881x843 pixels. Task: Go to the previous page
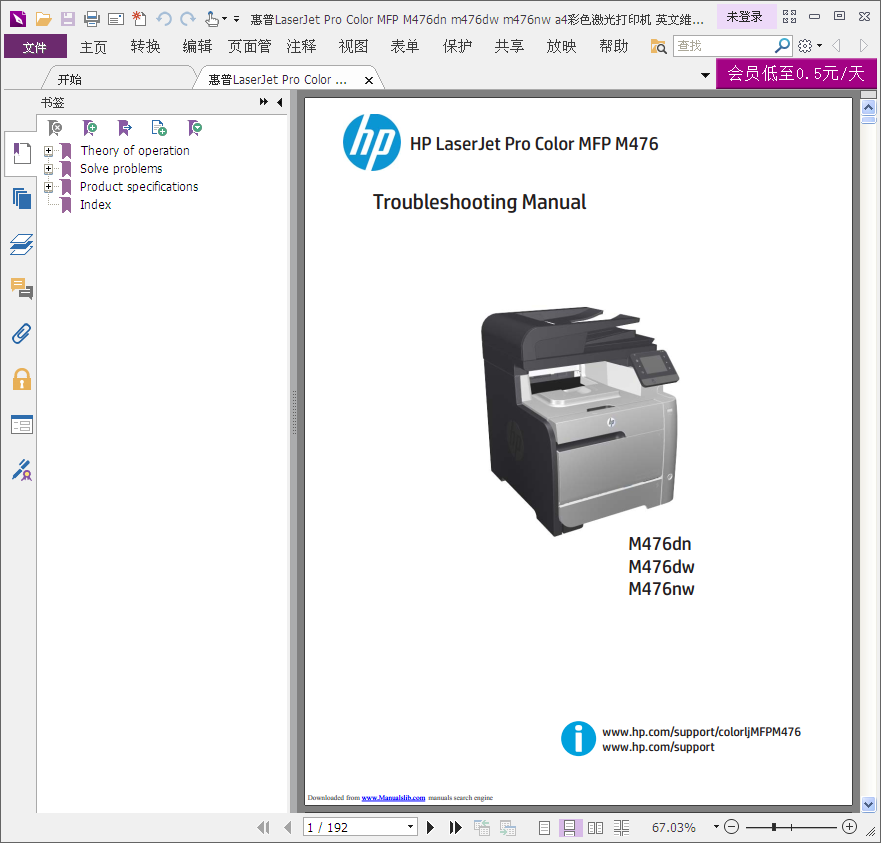click(288, 827)
